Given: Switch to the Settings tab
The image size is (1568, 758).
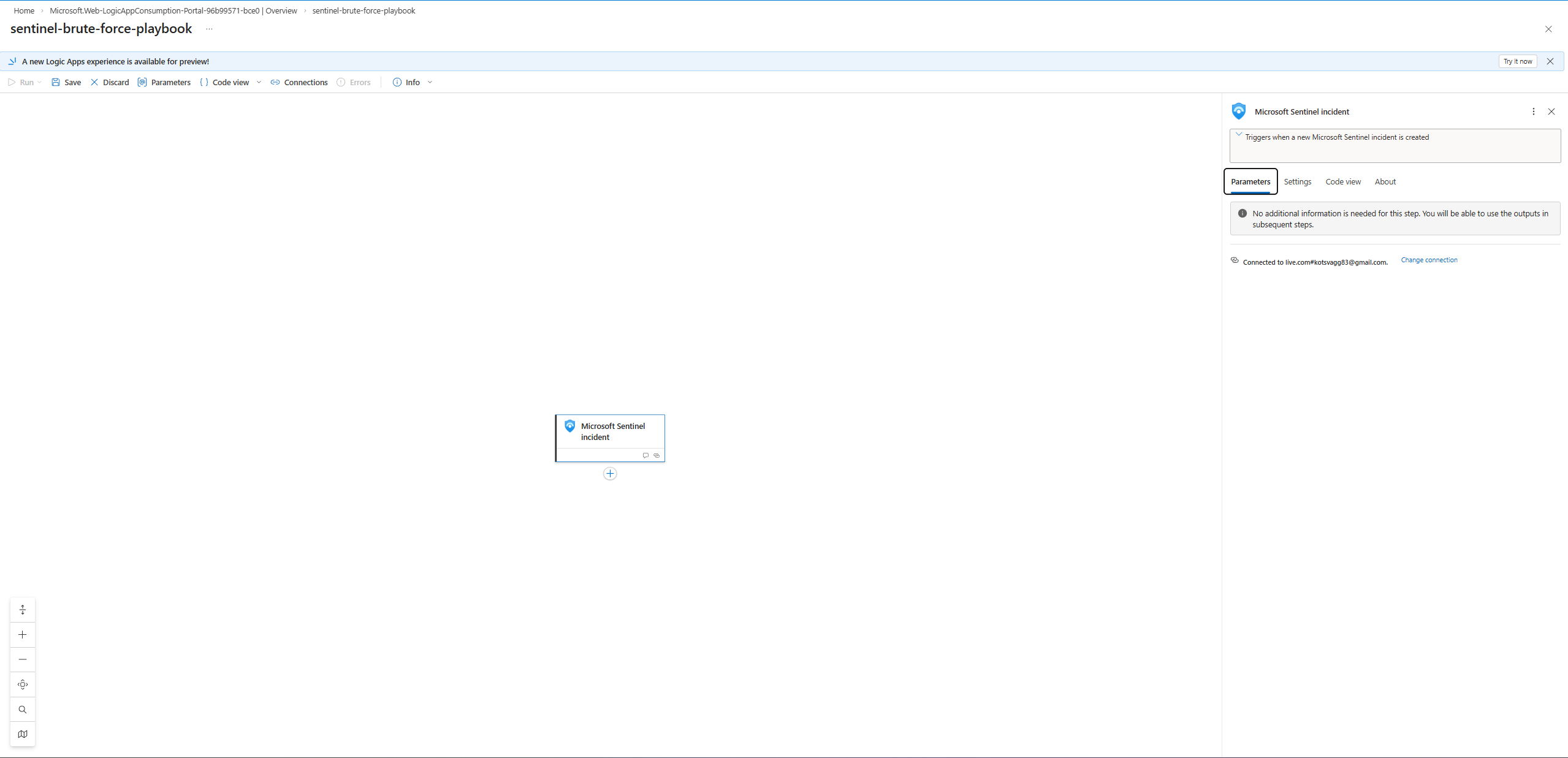Looking at the screenshot, I should [x=1297, y=182].
